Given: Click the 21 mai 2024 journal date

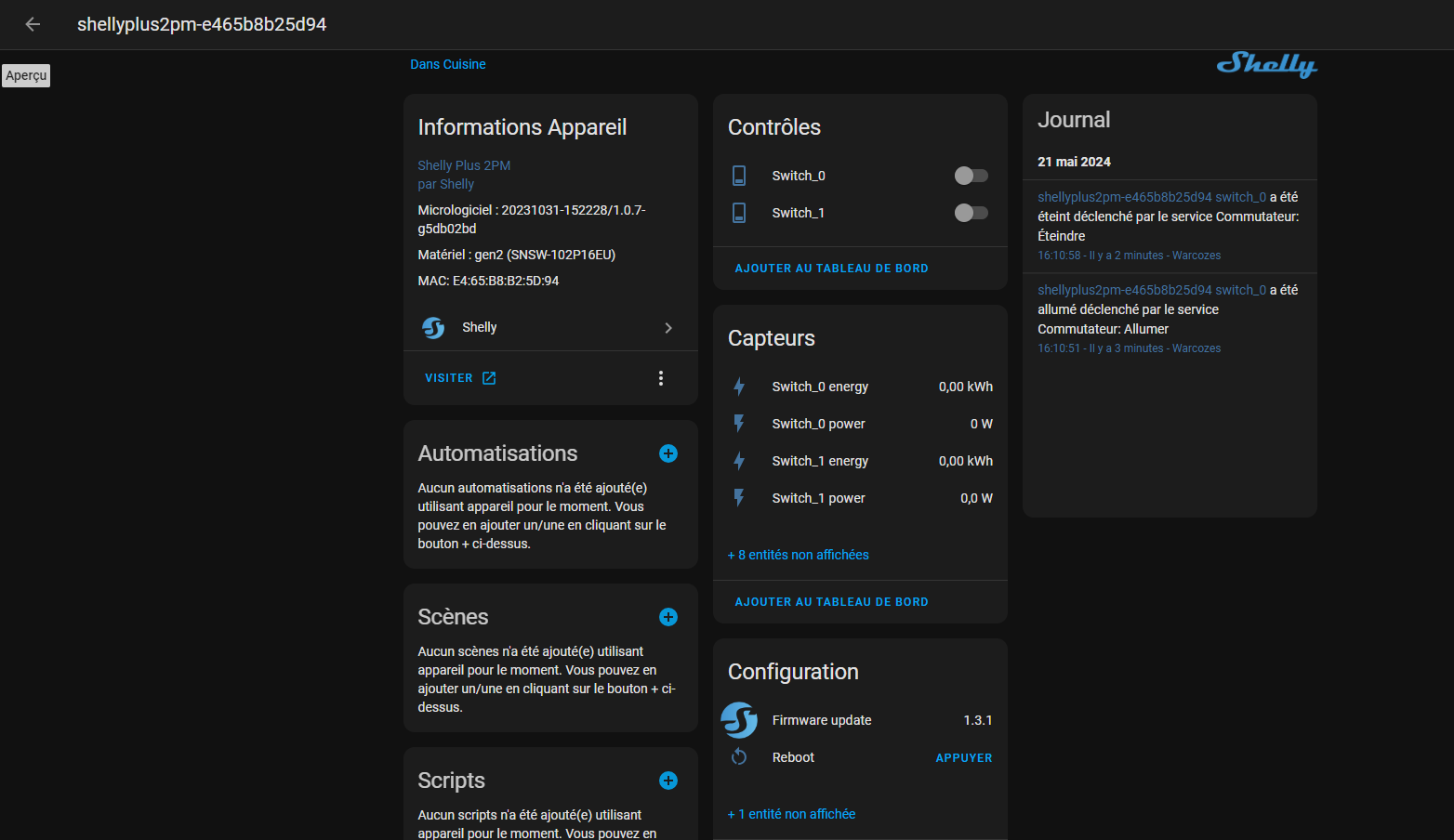Looking at the screenshot, I should [x=1074, y=162].
